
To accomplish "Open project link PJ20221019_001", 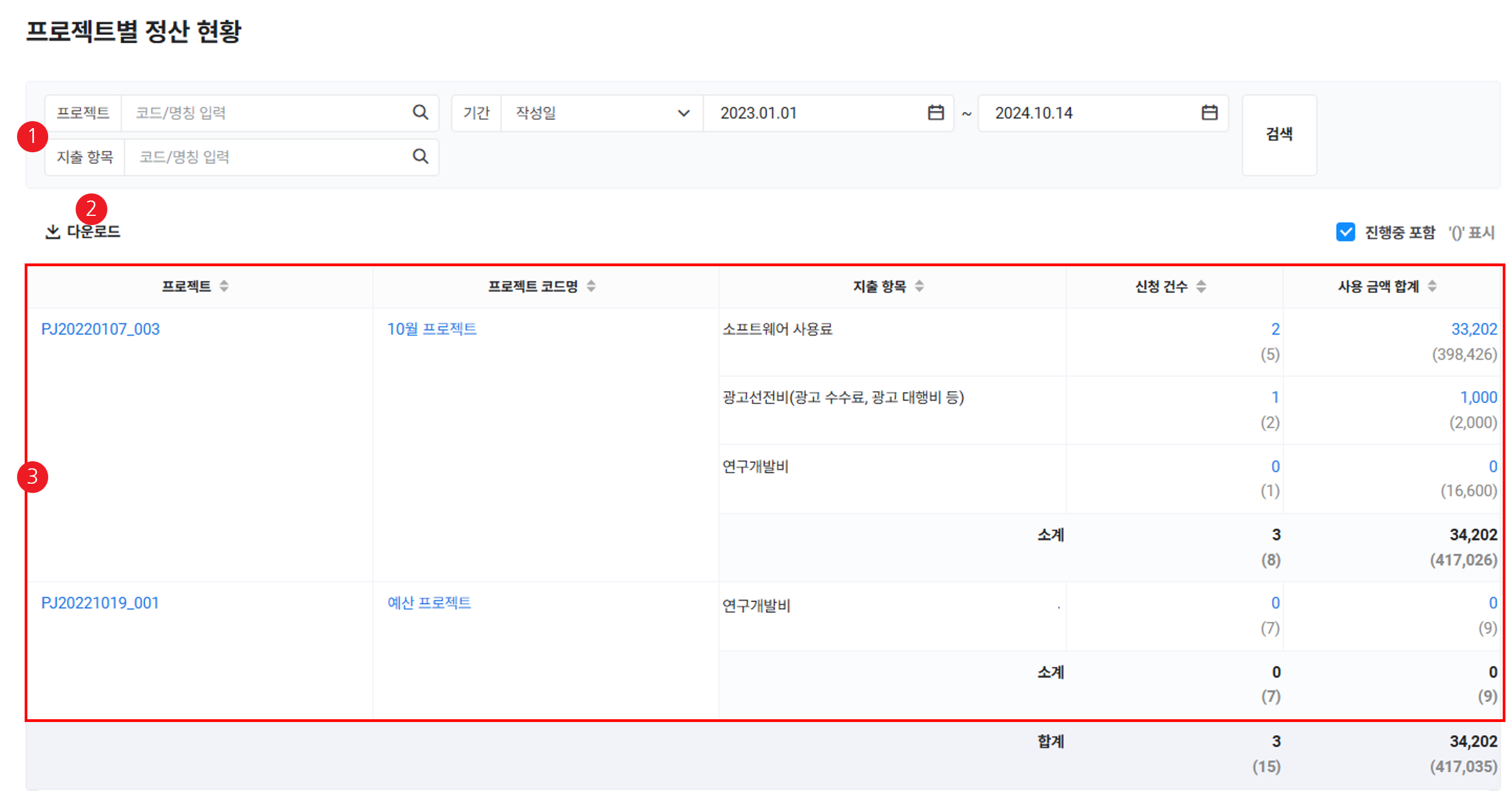I will click(x=100, y=603).
